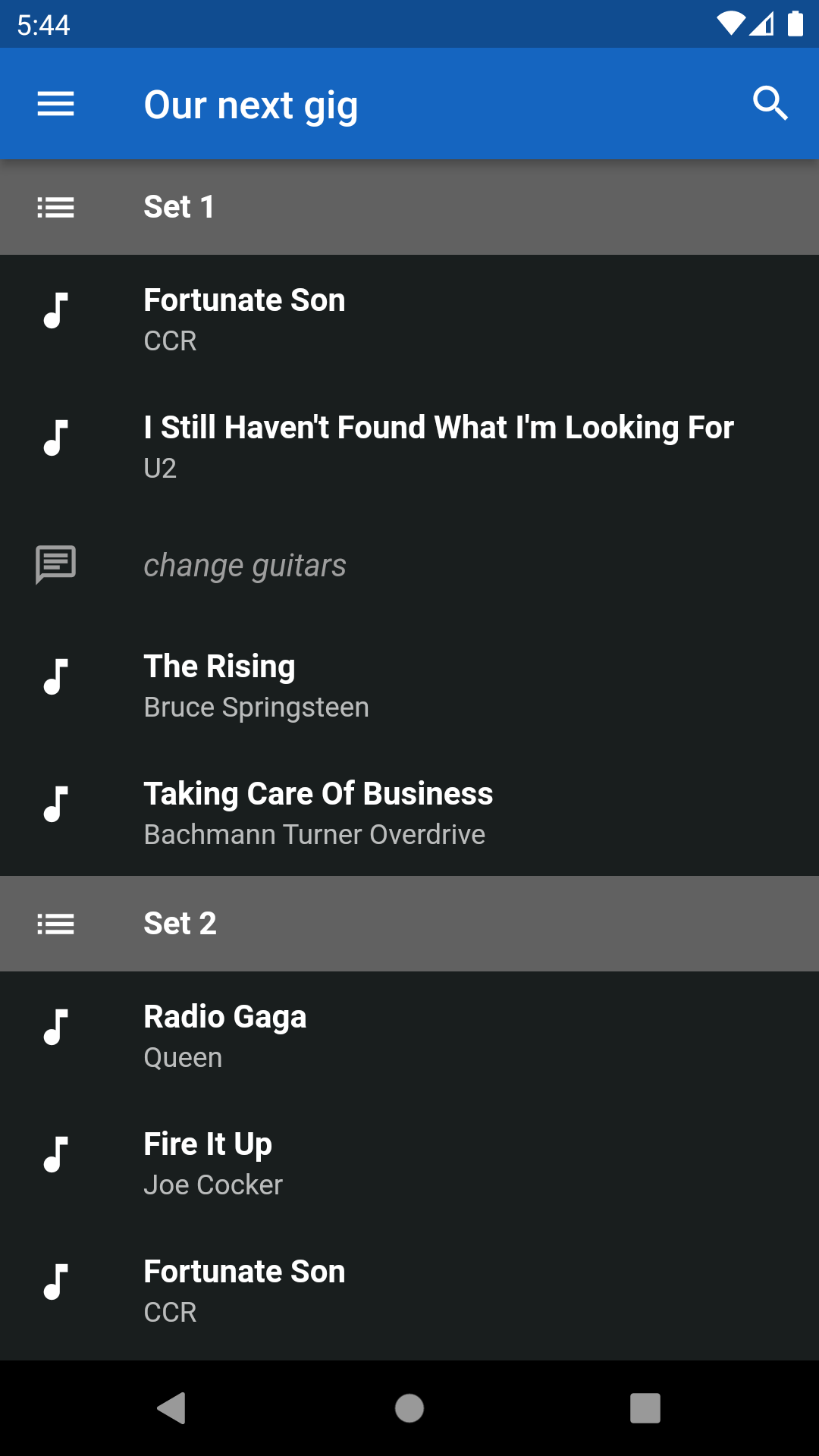Tap the comment icon beside change guitars
This screenshot has height=1456, width=819.
(x=55, y=565)
